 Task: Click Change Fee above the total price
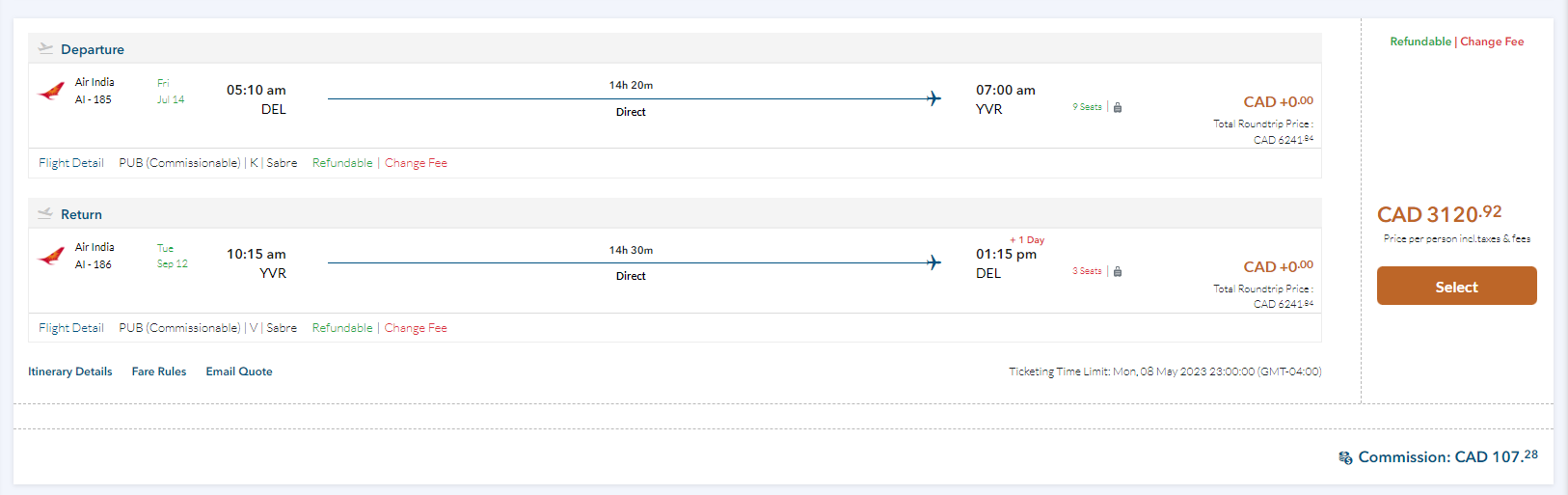pyautogui.click(x=1492, y=41)
